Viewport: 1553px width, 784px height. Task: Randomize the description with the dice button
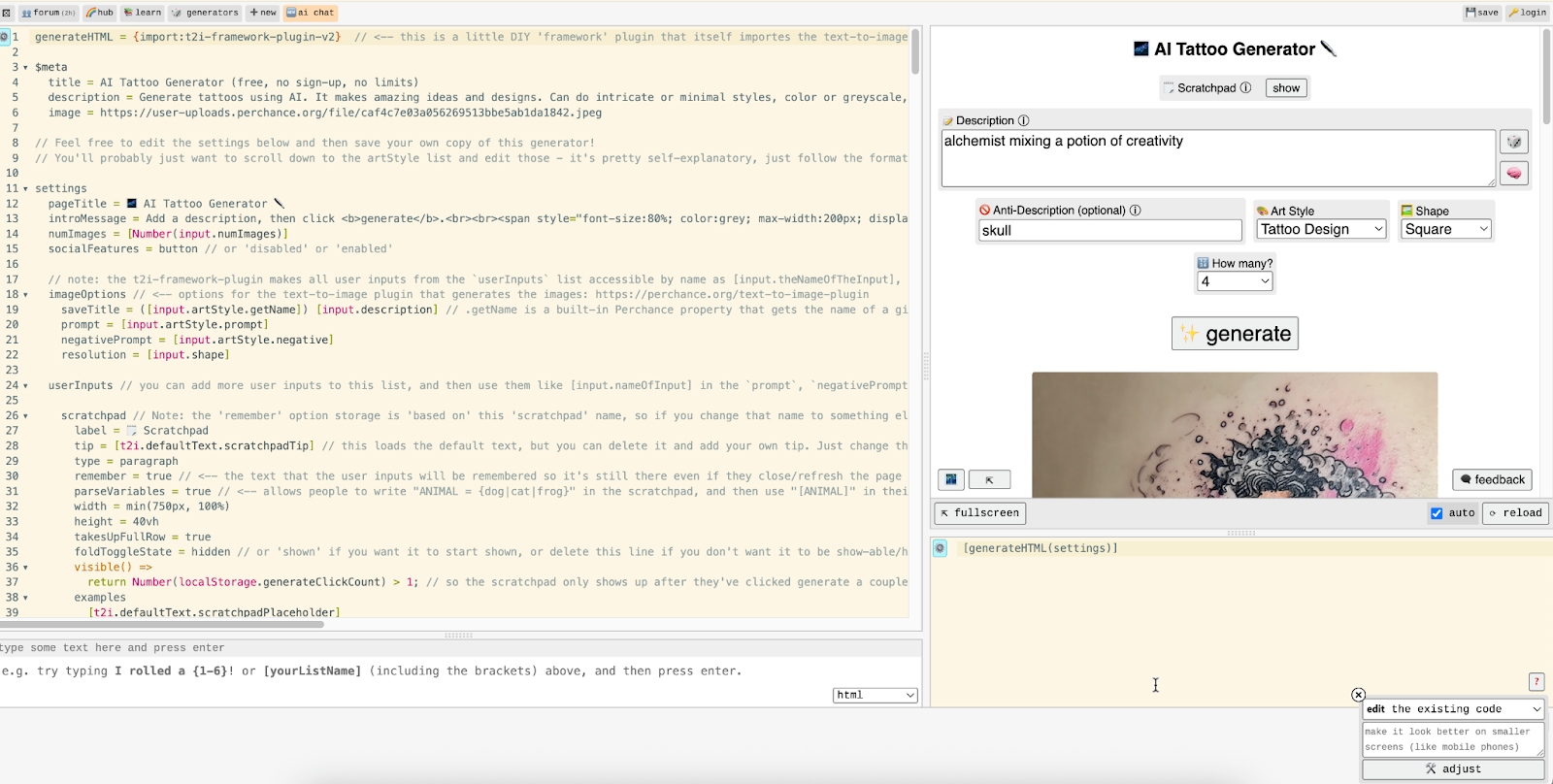tap(1514, 142)
